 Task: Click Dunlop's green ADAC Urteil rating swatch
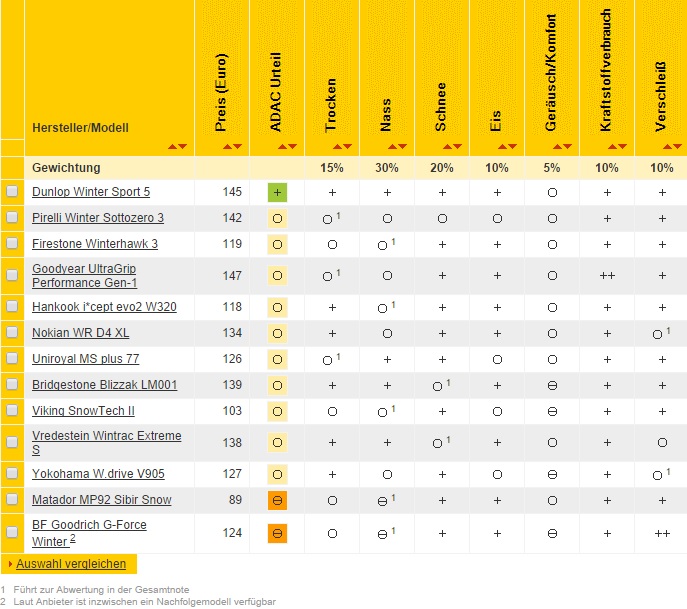click(277, 192)
